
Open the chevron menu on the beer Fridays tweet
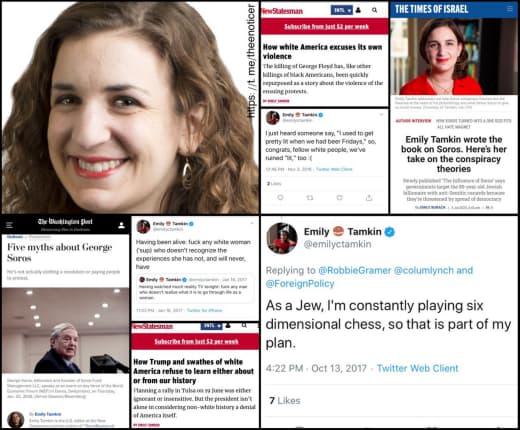[x=381, y=115]
